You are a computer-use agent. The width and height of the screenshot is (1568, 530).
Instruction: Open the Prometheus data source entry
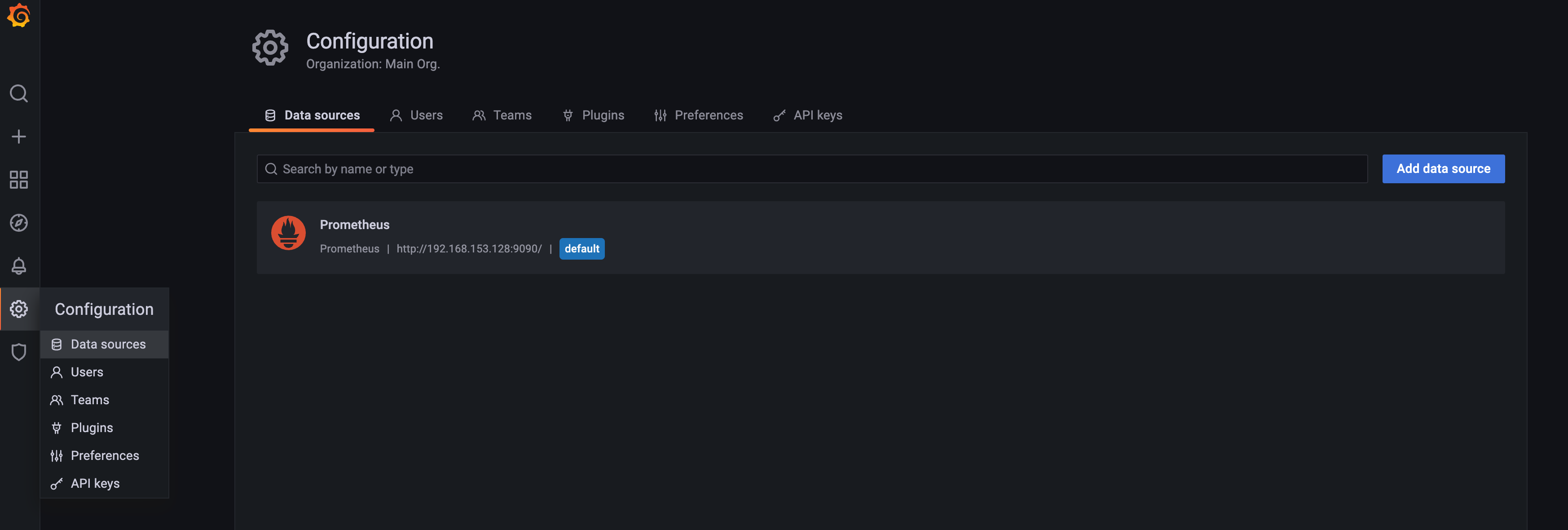pyautogui.click(x=355, y=225)
